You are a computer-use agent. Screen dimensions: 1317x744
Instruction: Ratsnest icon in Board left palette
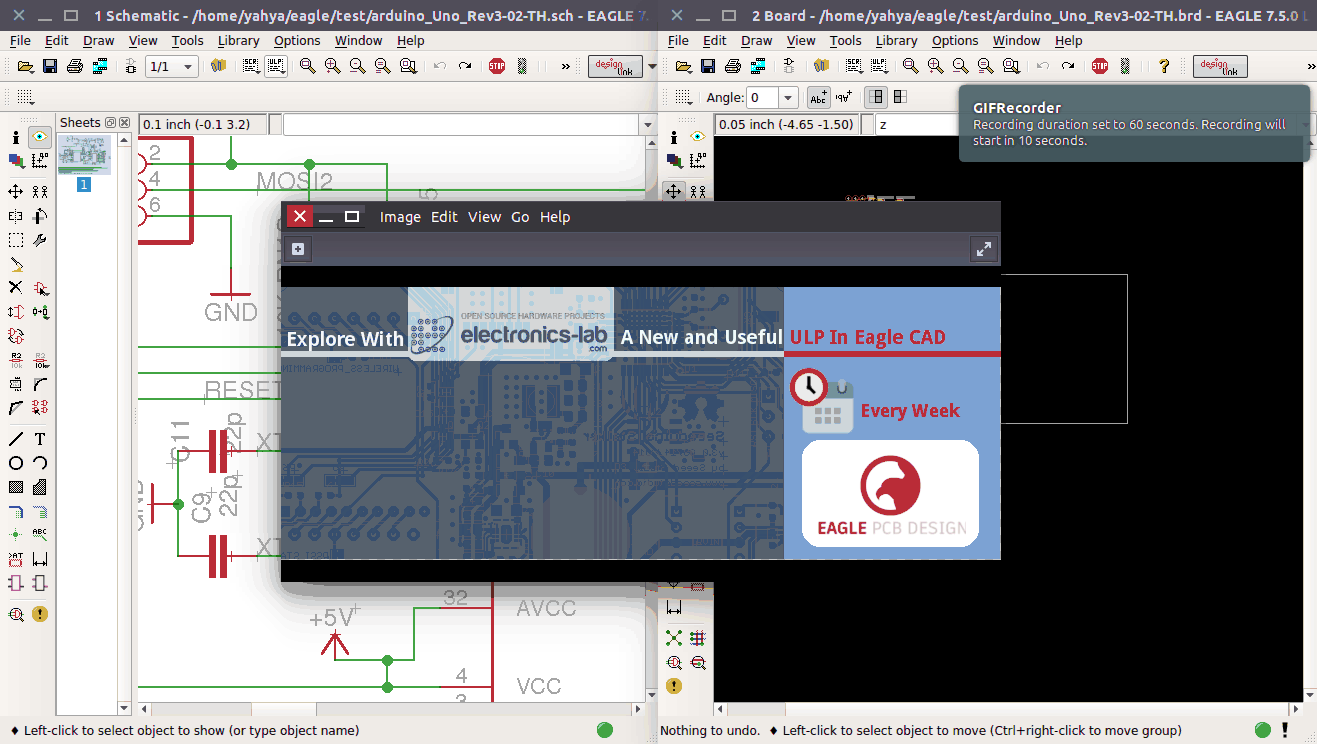pyautogui.click(x=674, y=638)
